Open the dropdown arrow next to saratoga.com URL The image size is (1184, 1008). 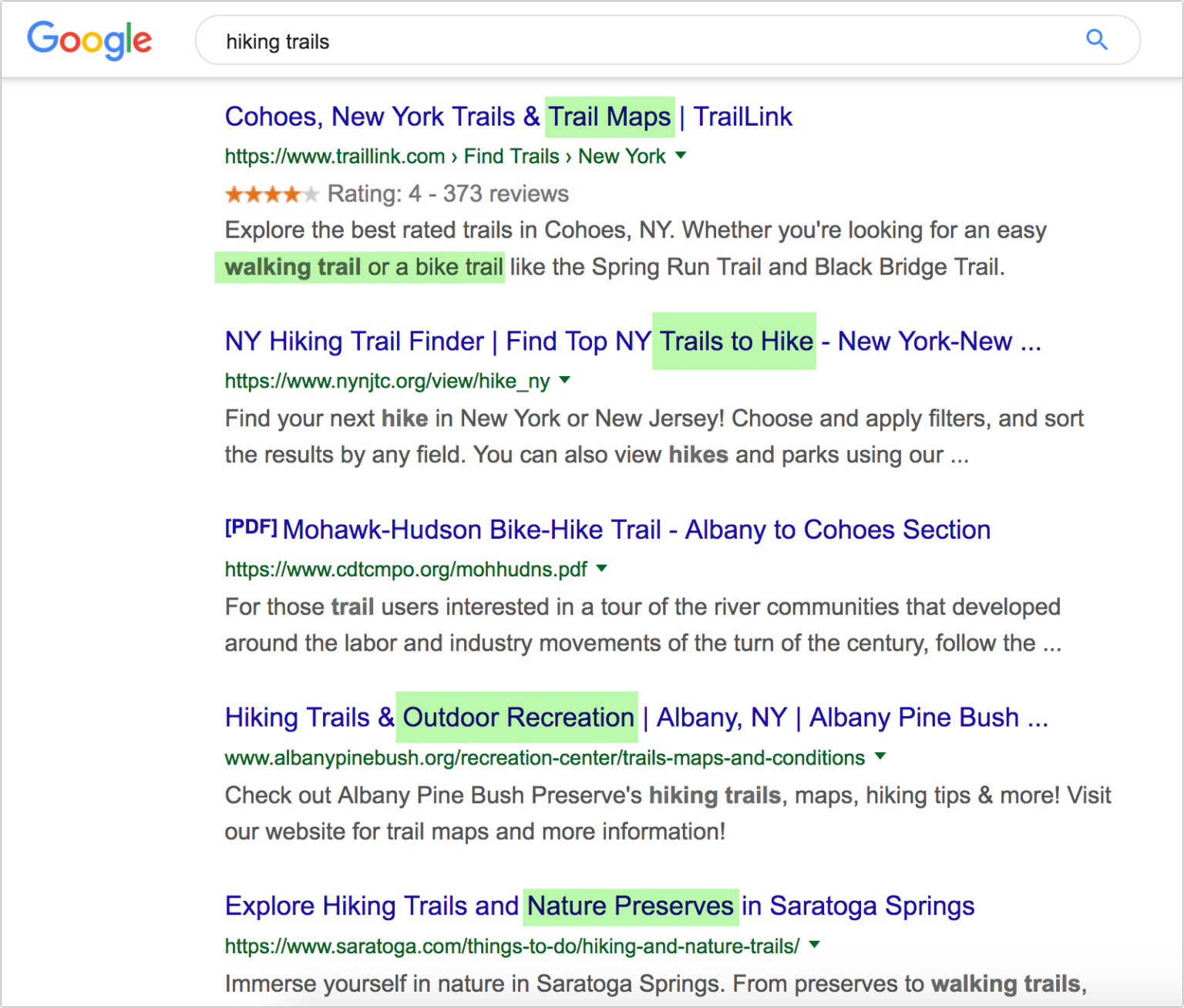[815, 945]
